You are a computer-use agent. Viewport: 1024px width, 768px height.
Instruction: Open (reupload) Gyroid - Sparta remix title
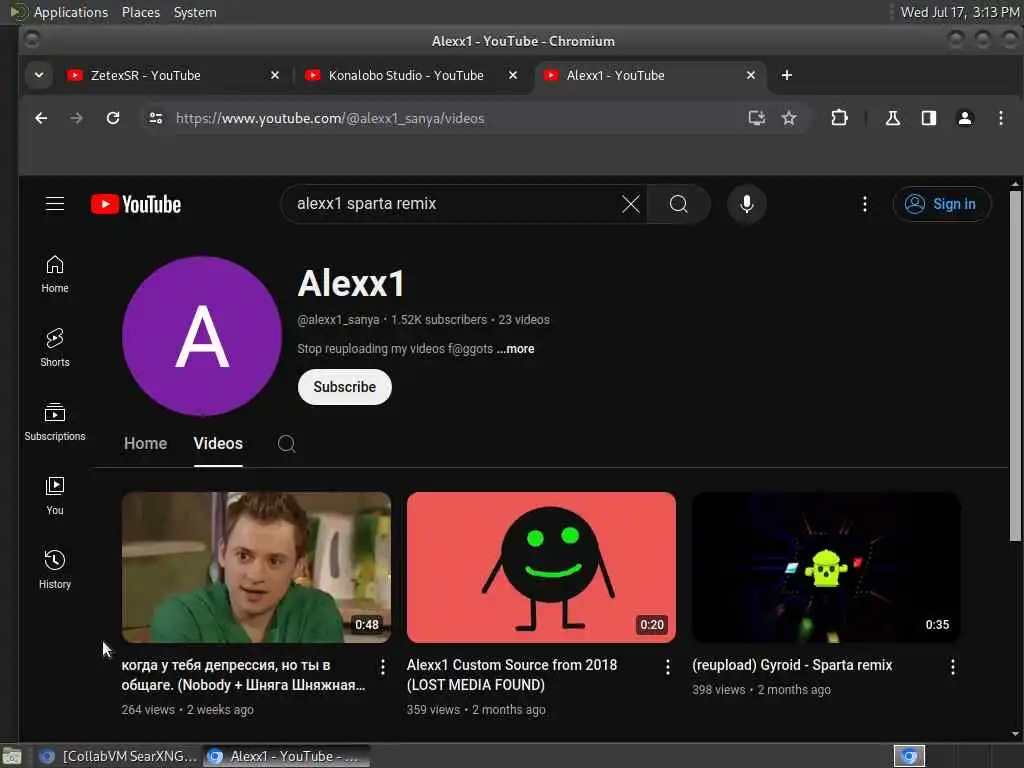792,665
